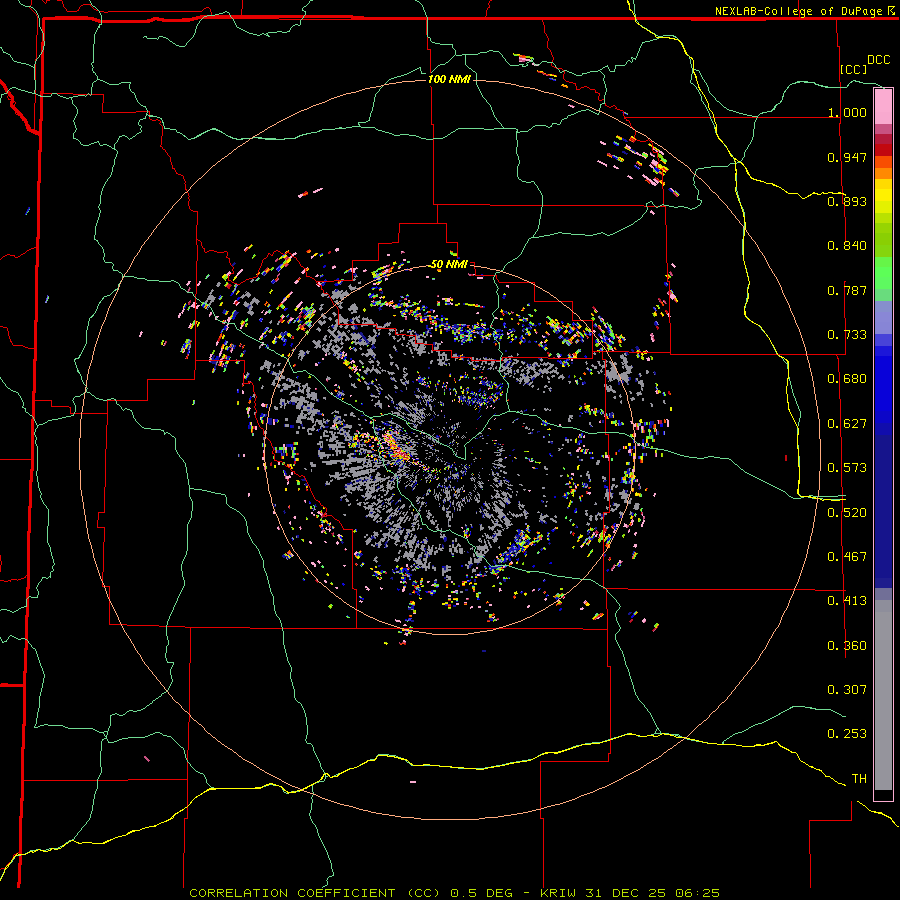Select the 0.520 scale value
Image resolution: width=900 pixels, height=900 pixels.
[x=847, y=512]
